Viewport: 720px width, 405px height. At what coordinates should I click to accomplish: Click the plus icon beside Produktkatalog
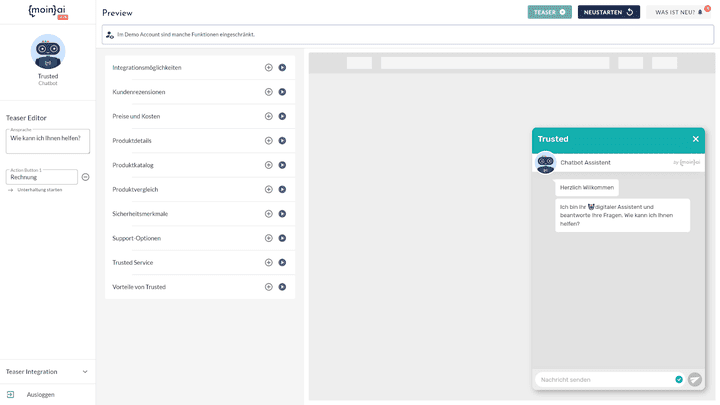click(269, 165)
